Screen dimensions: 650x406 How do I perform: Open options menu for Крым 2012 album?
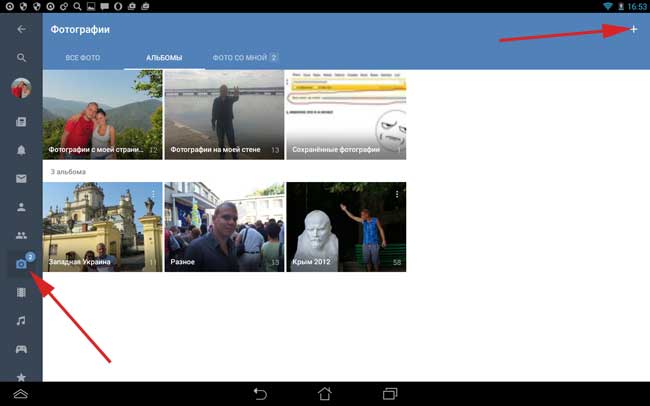[x=398, y=193]
